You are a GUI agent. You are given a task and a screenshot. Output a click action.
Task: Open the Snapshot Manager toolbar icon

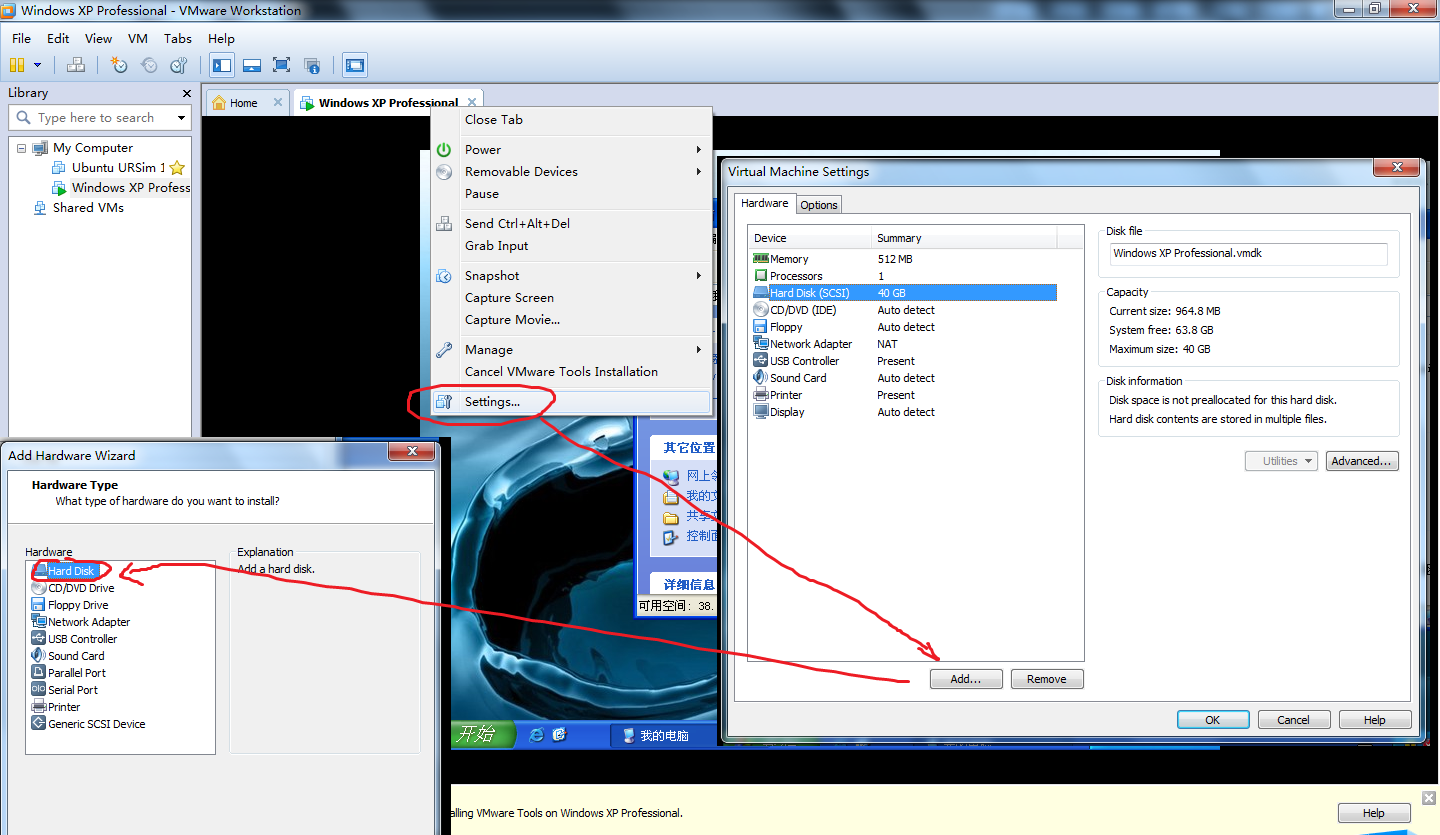pyautogui.click(x=179, y=65)
